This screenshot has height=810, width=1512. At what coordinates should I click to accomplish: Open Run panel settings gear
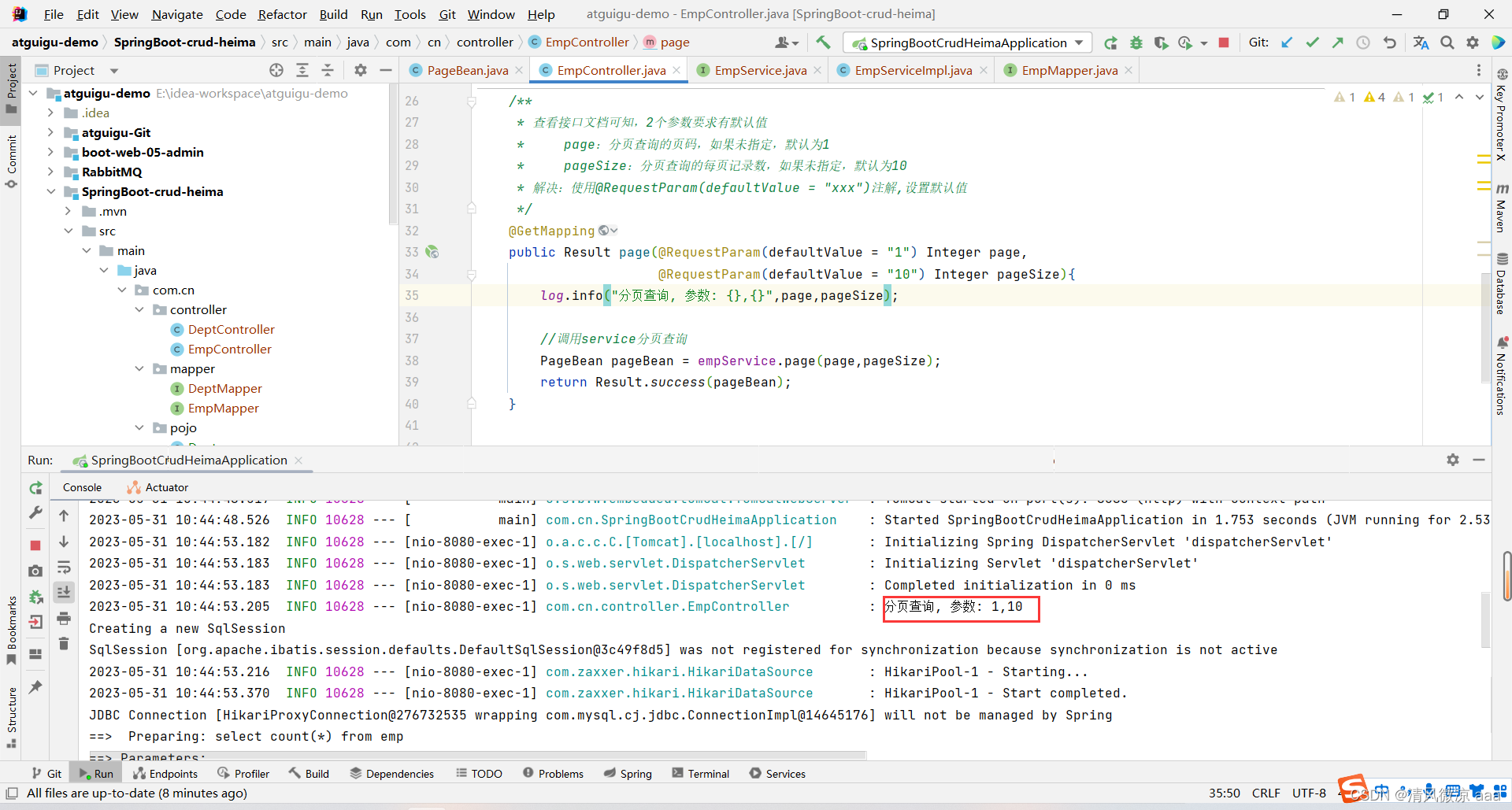pyautogui.click(x=1453, y=460)
